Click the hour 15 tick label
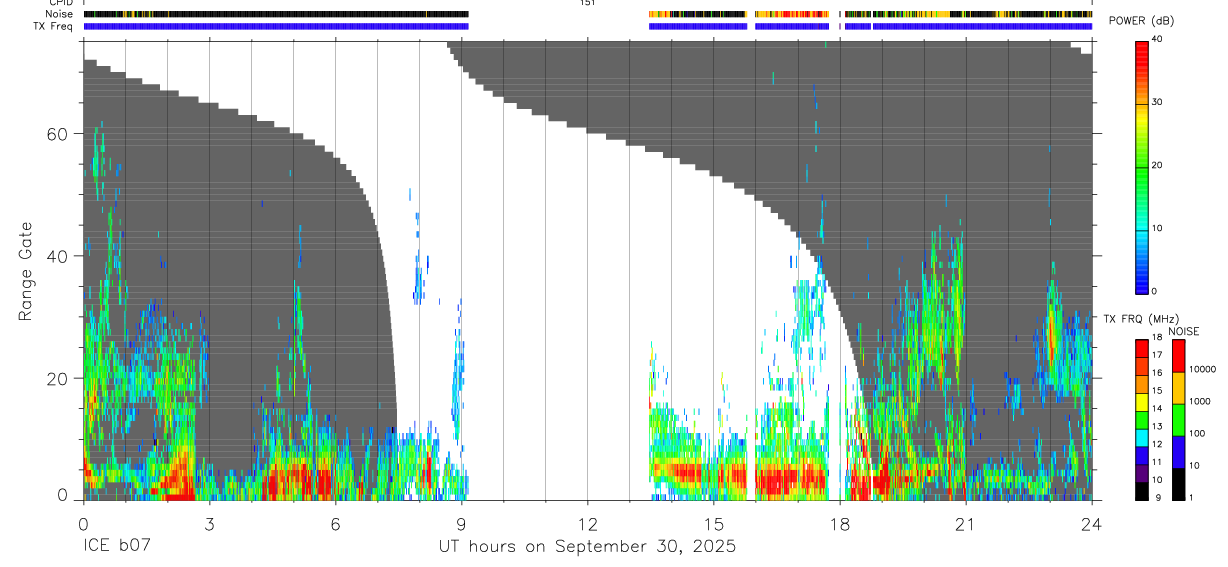Screen dimensions: 1228x567 (713, 522)
